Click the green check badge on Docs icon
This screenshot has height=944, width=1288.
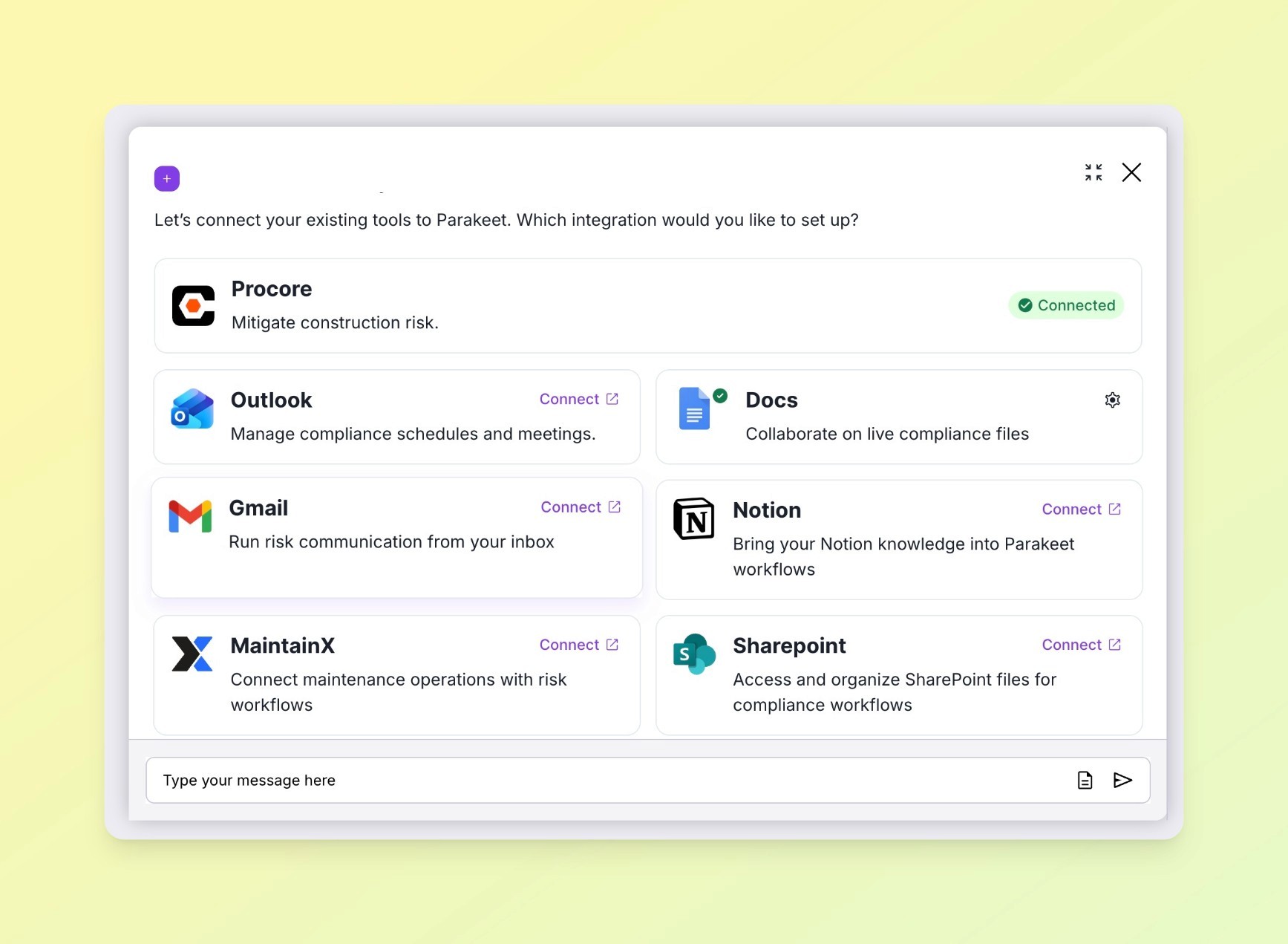click(x=720, y=396)
